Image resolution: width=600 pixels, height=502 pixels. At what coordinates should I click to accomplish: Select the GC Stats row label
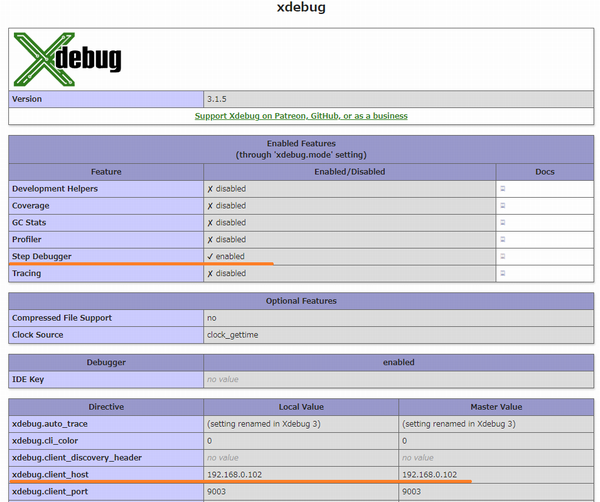pyautogui.click(x=29, y=222)
